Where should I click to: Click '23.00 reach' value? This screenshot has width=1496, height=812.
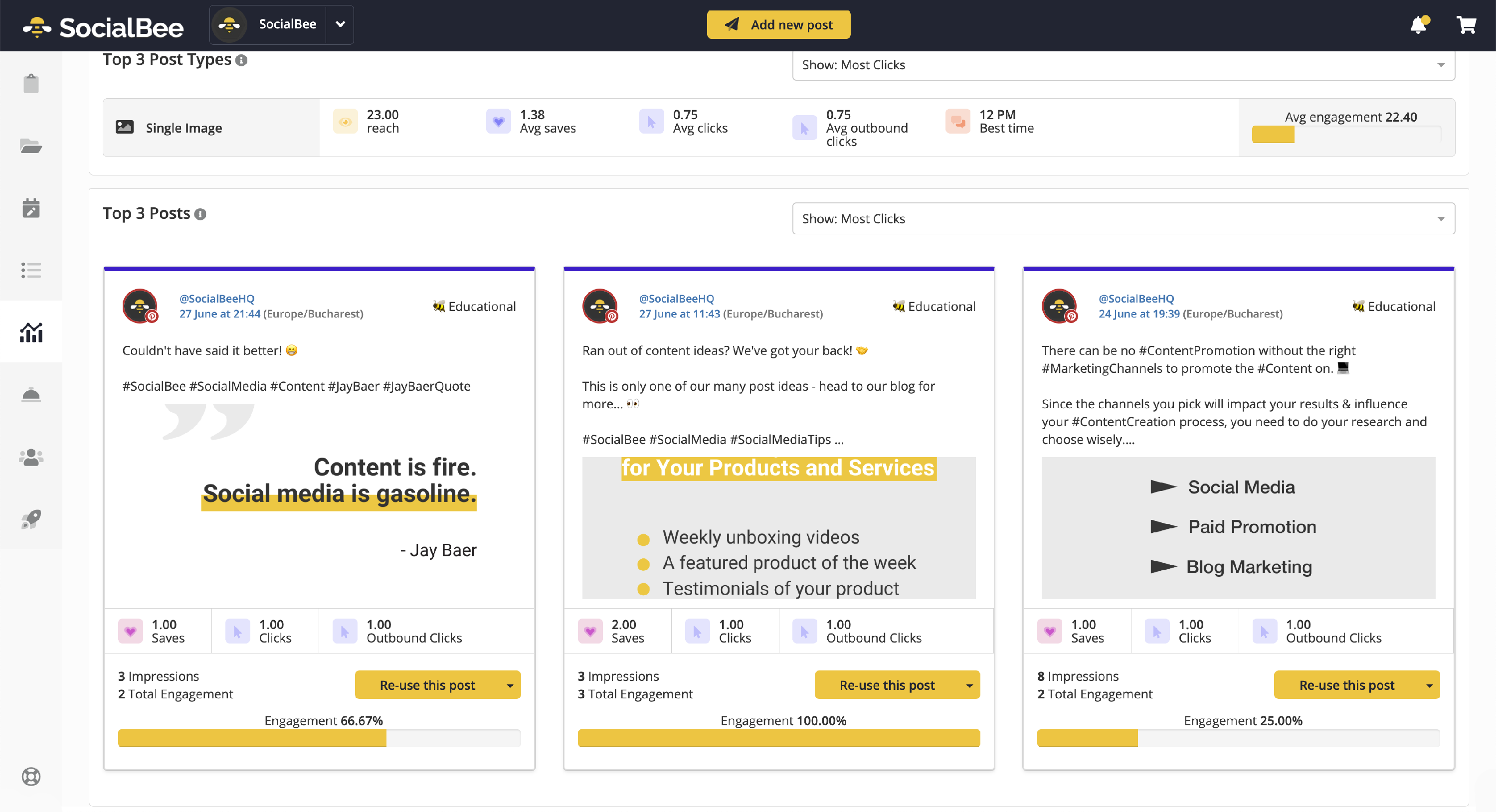pos(382,121)
